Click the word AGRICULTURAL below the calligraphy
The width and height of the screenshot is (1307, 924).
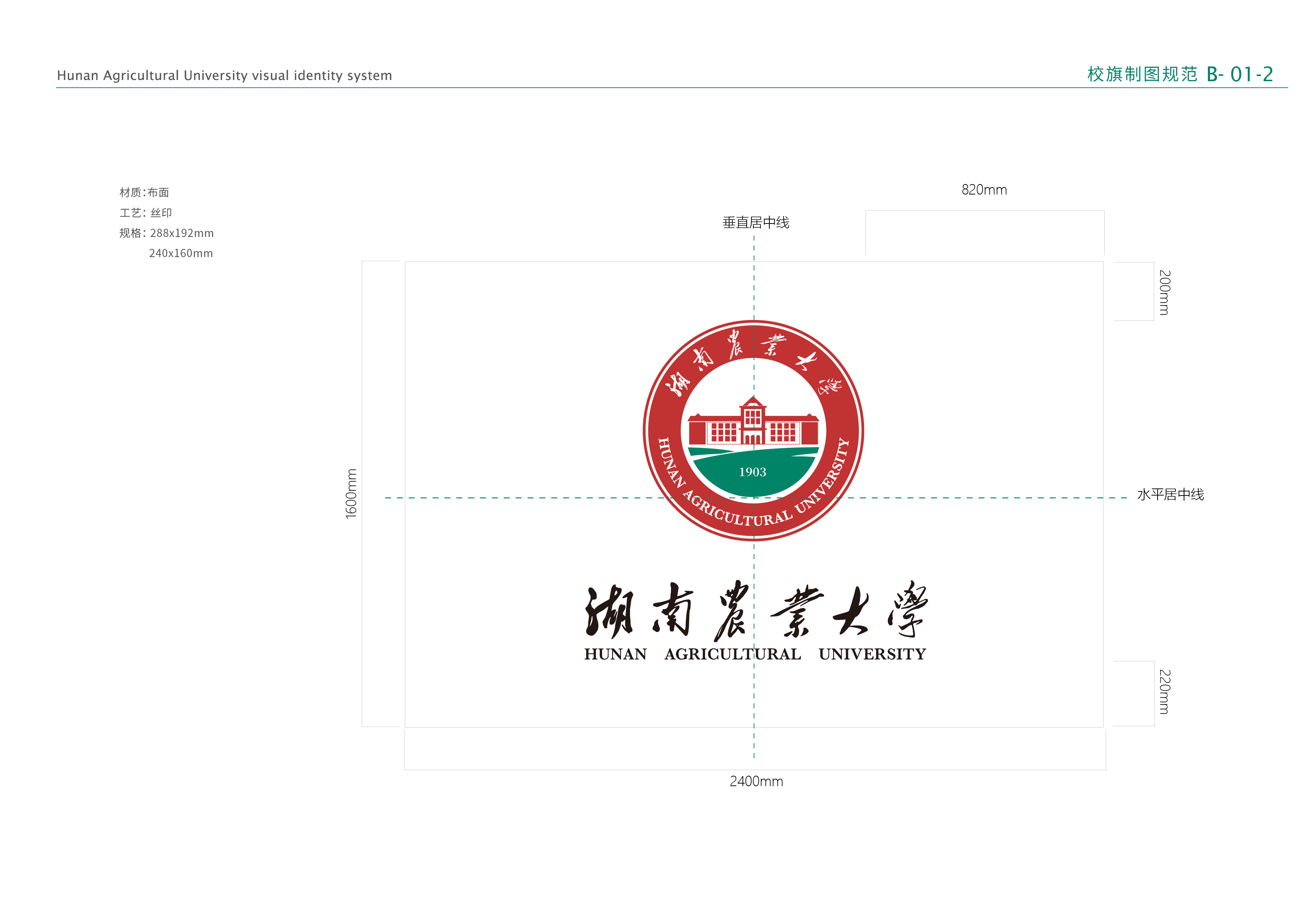coord(732,654)
